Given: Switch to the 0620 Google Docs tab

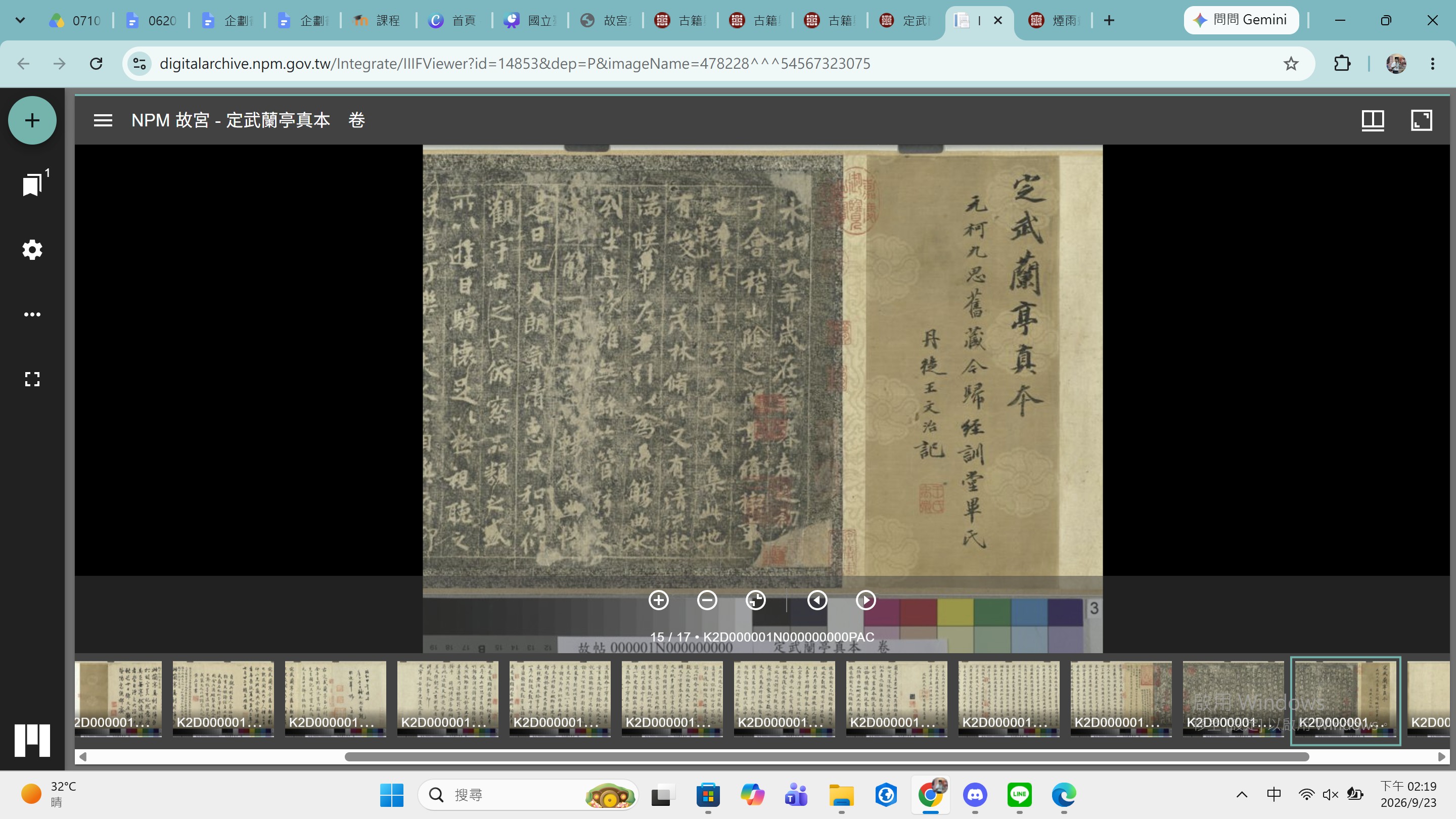Looking at the screenshot, I should click(x=152, y=20).
